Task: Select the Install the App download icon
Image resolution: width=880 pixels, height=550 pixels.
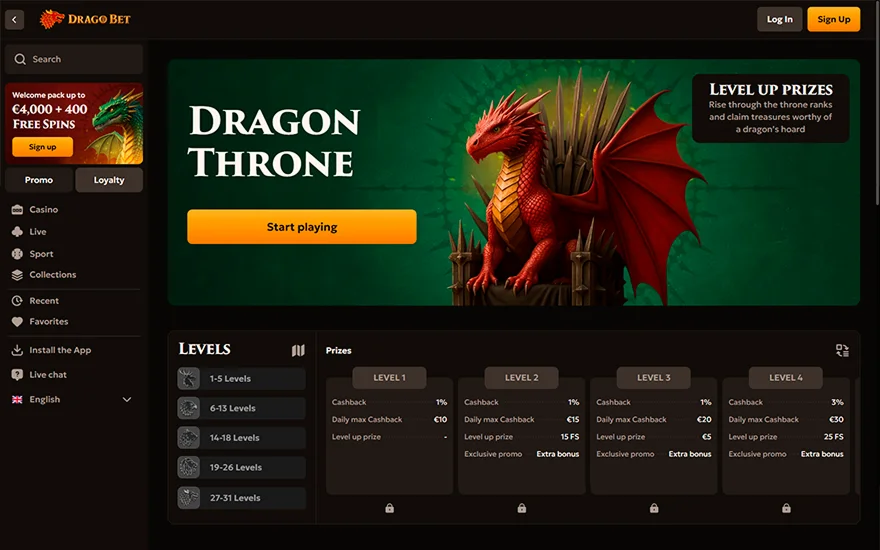Action: 17,350
